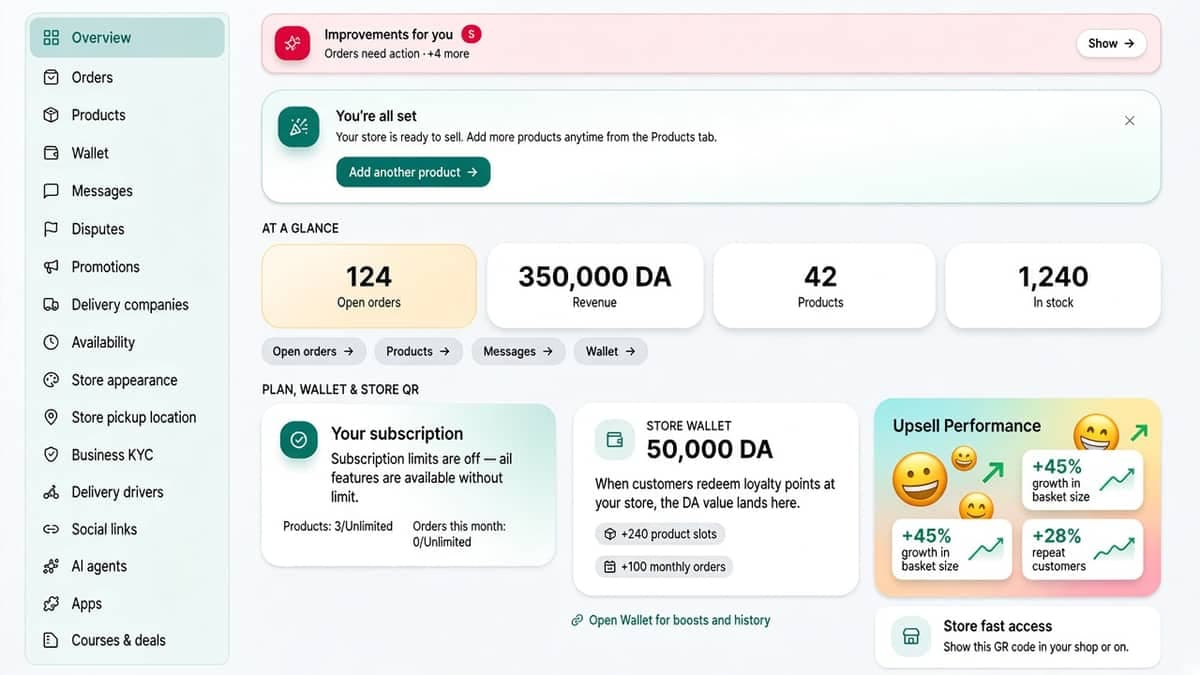Click the Disputes flag icon
Image resolution: width=1200 pixels, height=675 pixels.
pos(51,229)
